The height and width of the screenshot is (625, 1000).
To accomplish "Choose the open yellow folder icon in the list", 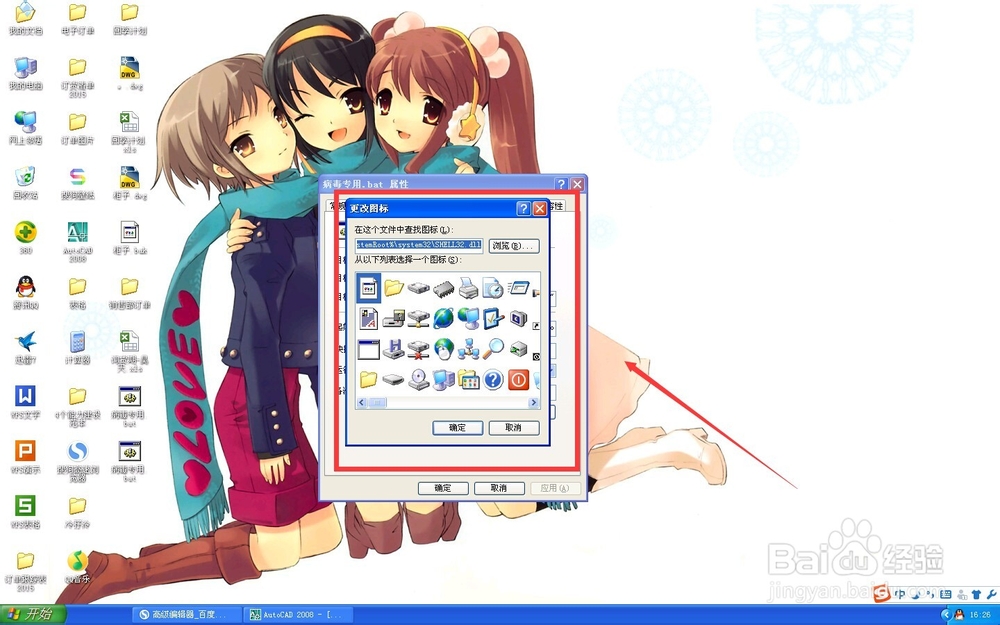I will pyautogui.click(x=393, y=288).
